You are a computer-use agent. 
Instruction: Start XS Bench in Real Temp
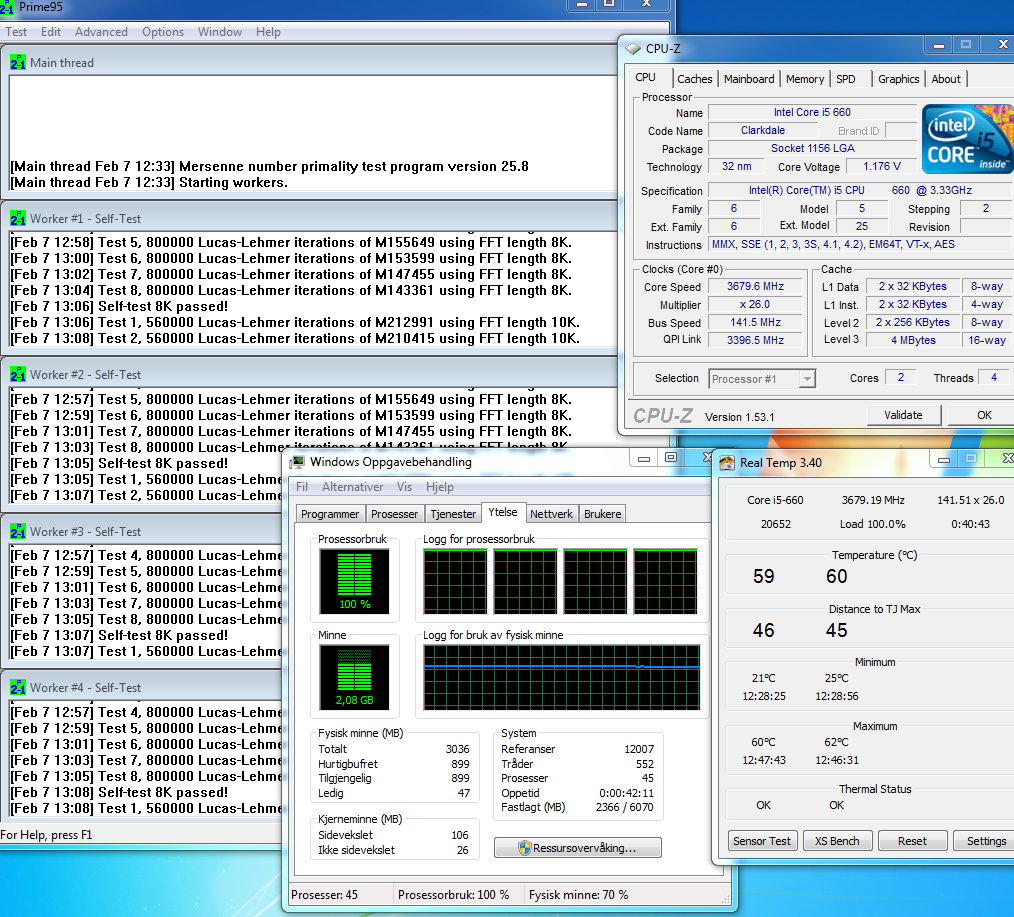click(837, 841)
